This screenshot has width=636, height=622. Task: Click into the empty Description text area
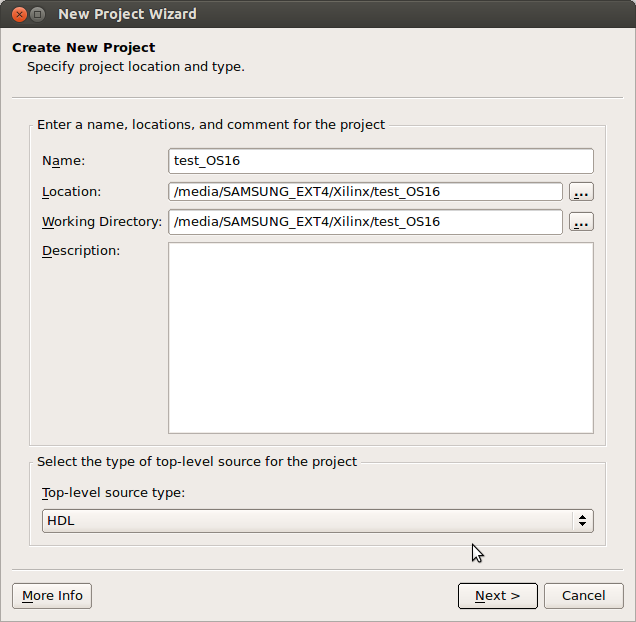381,338
